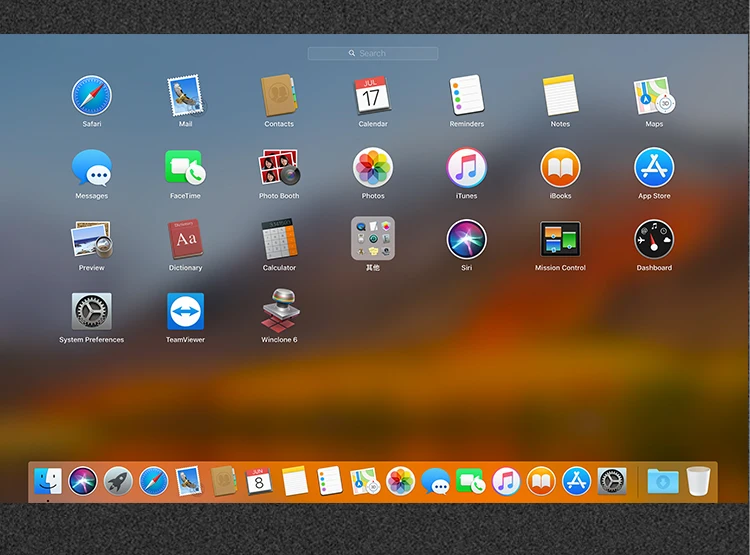Click Maps in the Dock

pyautogui.click(x=364, y=481)
